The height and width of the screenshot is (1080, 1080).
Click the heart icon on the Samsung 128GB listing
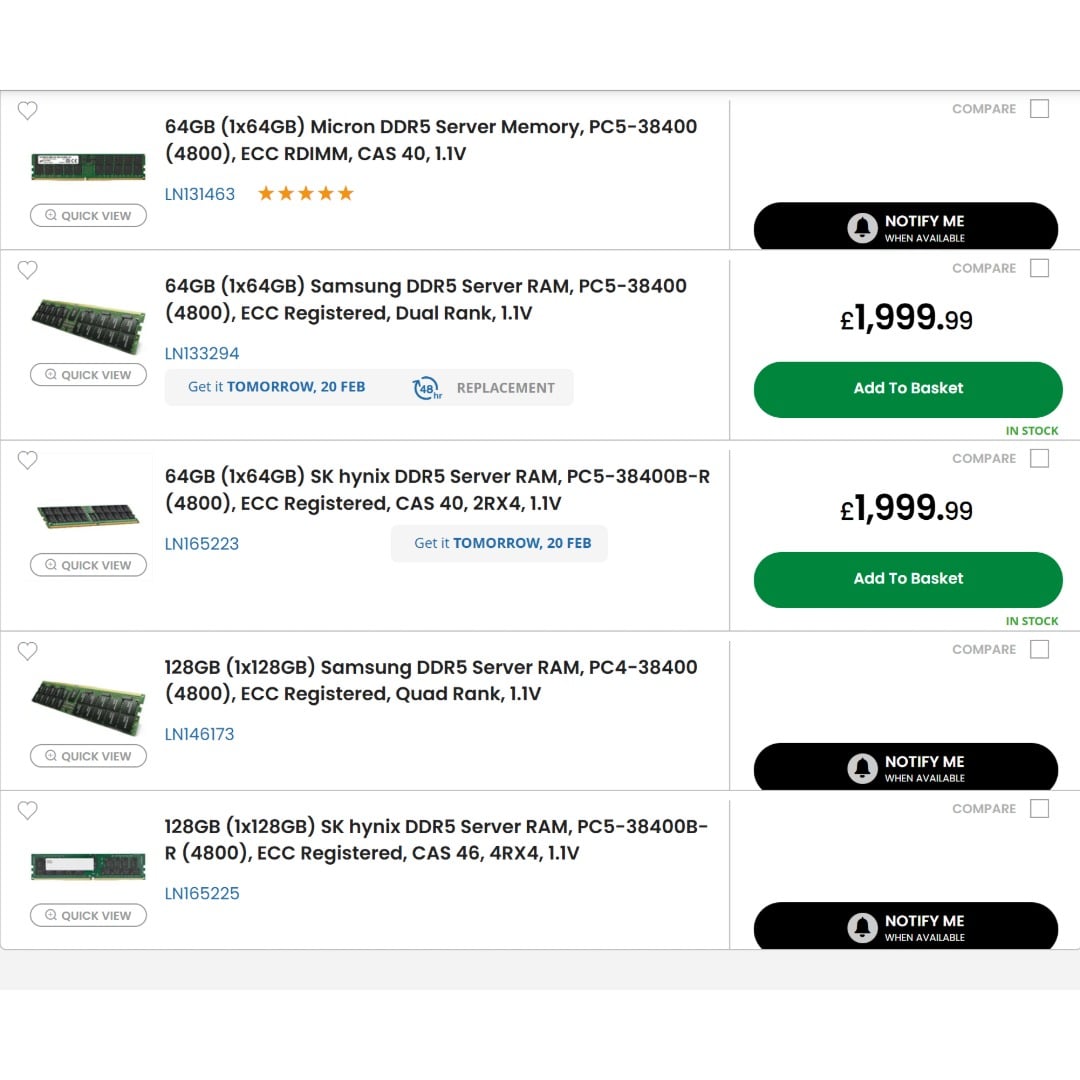27,651
